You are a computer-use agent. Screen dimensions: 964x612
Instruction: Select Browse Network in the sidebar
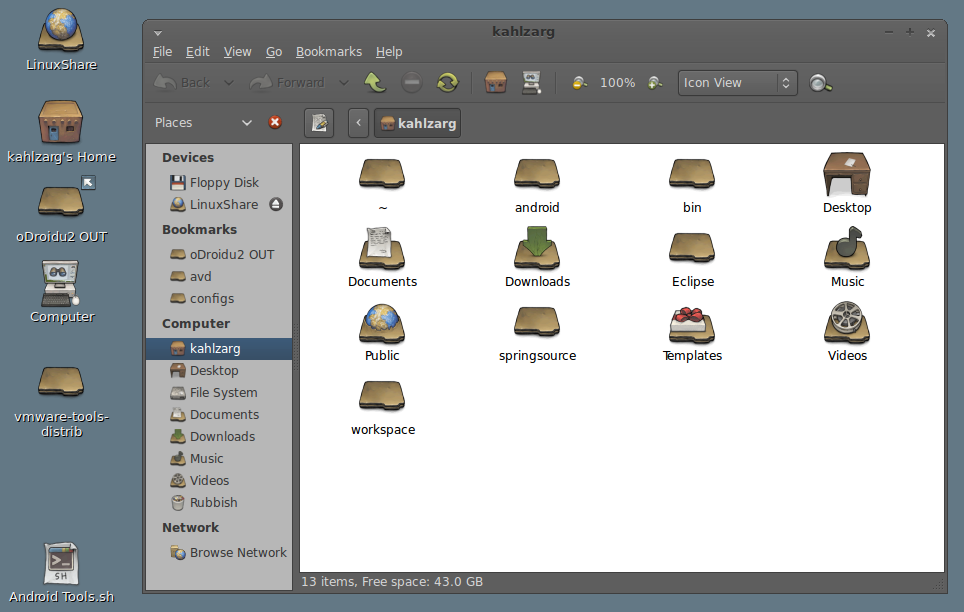pos(237,552)
